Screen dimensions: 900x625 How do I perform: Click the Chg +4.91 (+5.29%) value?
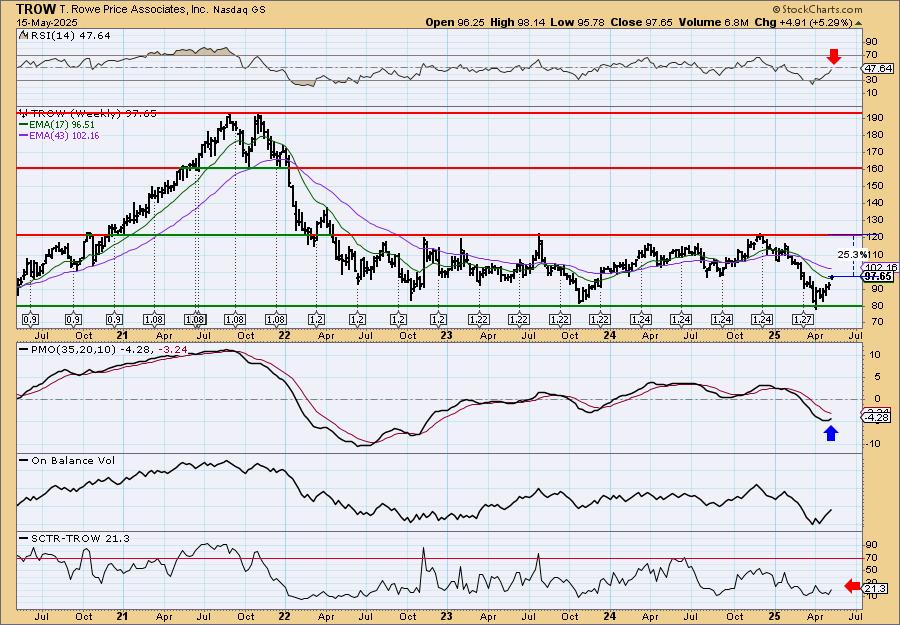click(804, 22)
